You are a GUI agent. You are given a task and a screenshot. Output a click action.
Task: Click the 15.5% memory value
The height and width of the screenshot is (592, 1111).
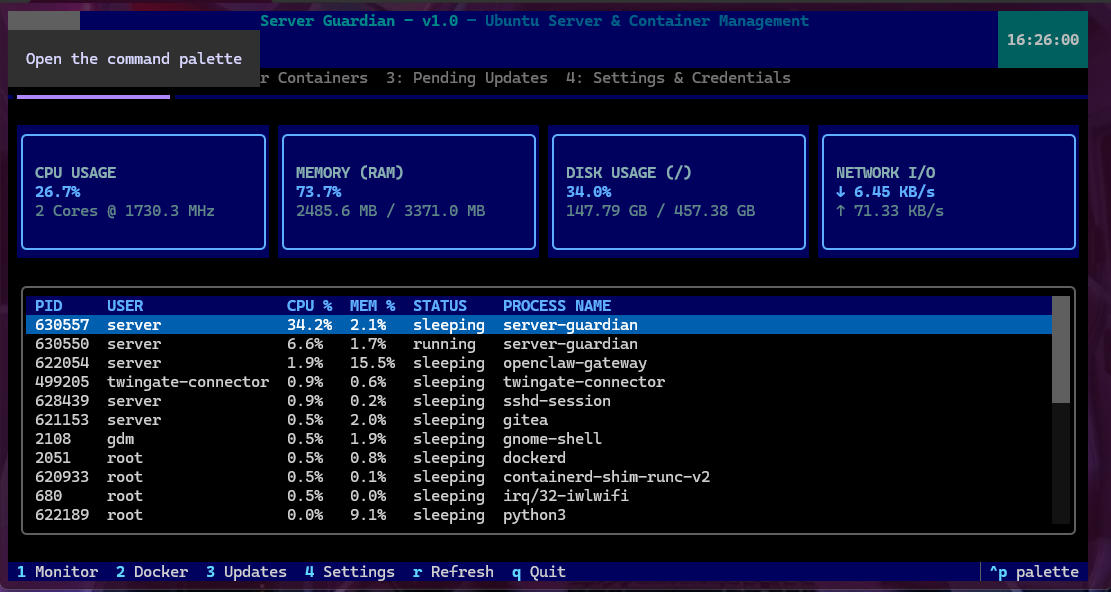coord(373,363)
